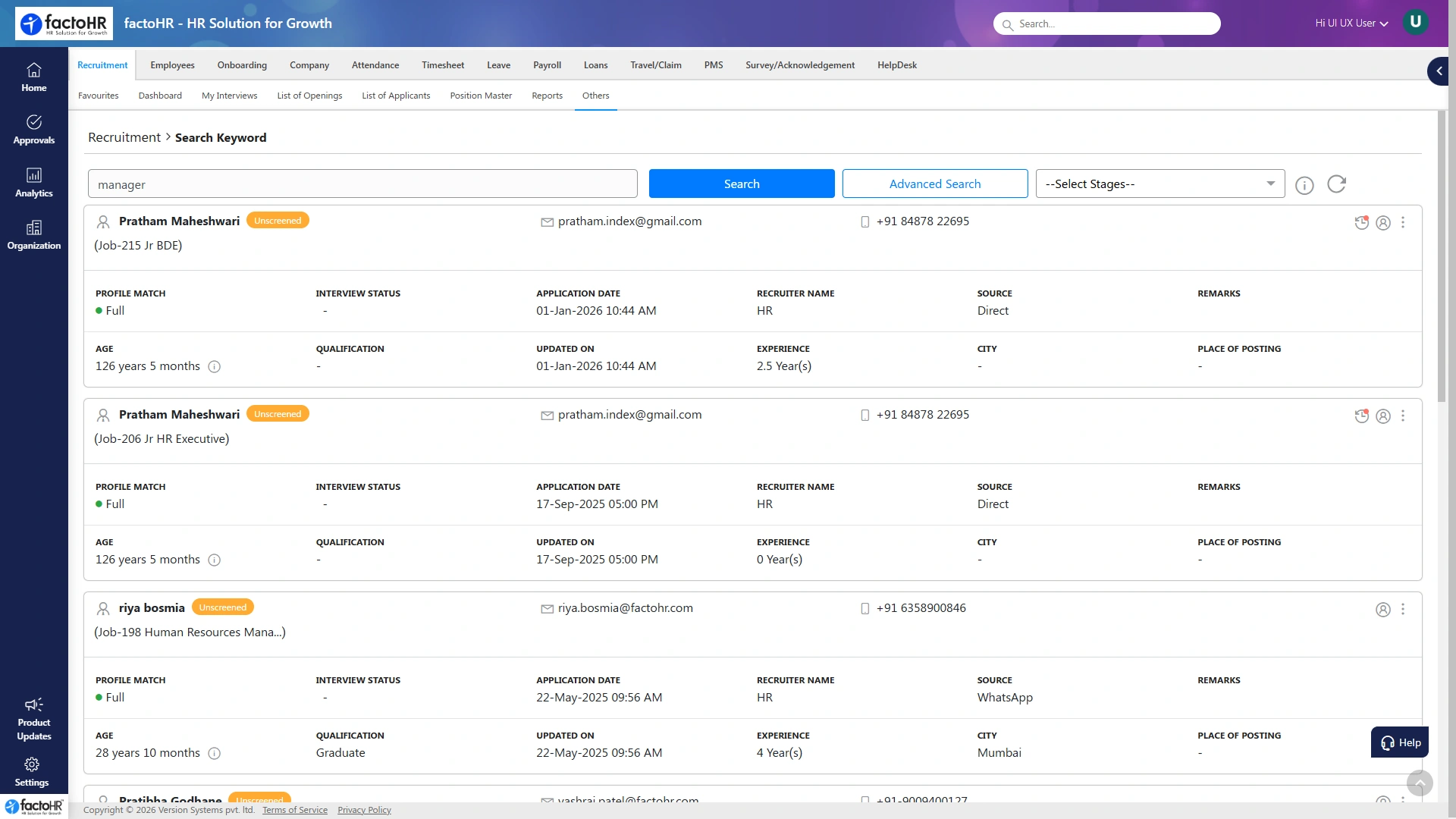Click the factoHR logo at top left
1456x819 pixels.
(x=64, y=24)
